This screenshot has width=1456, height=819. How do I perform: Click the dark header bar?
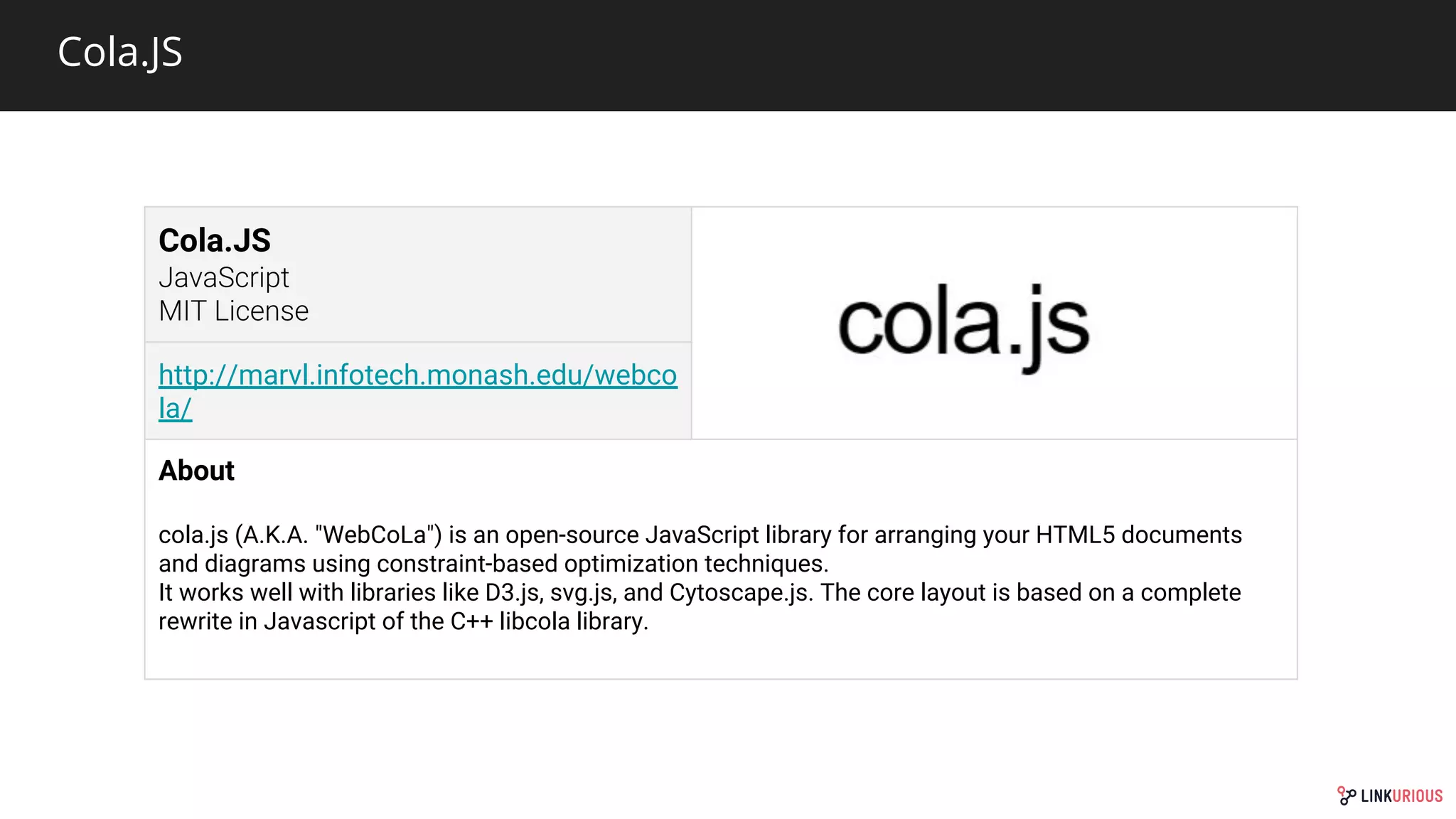(x=728, y=55)
